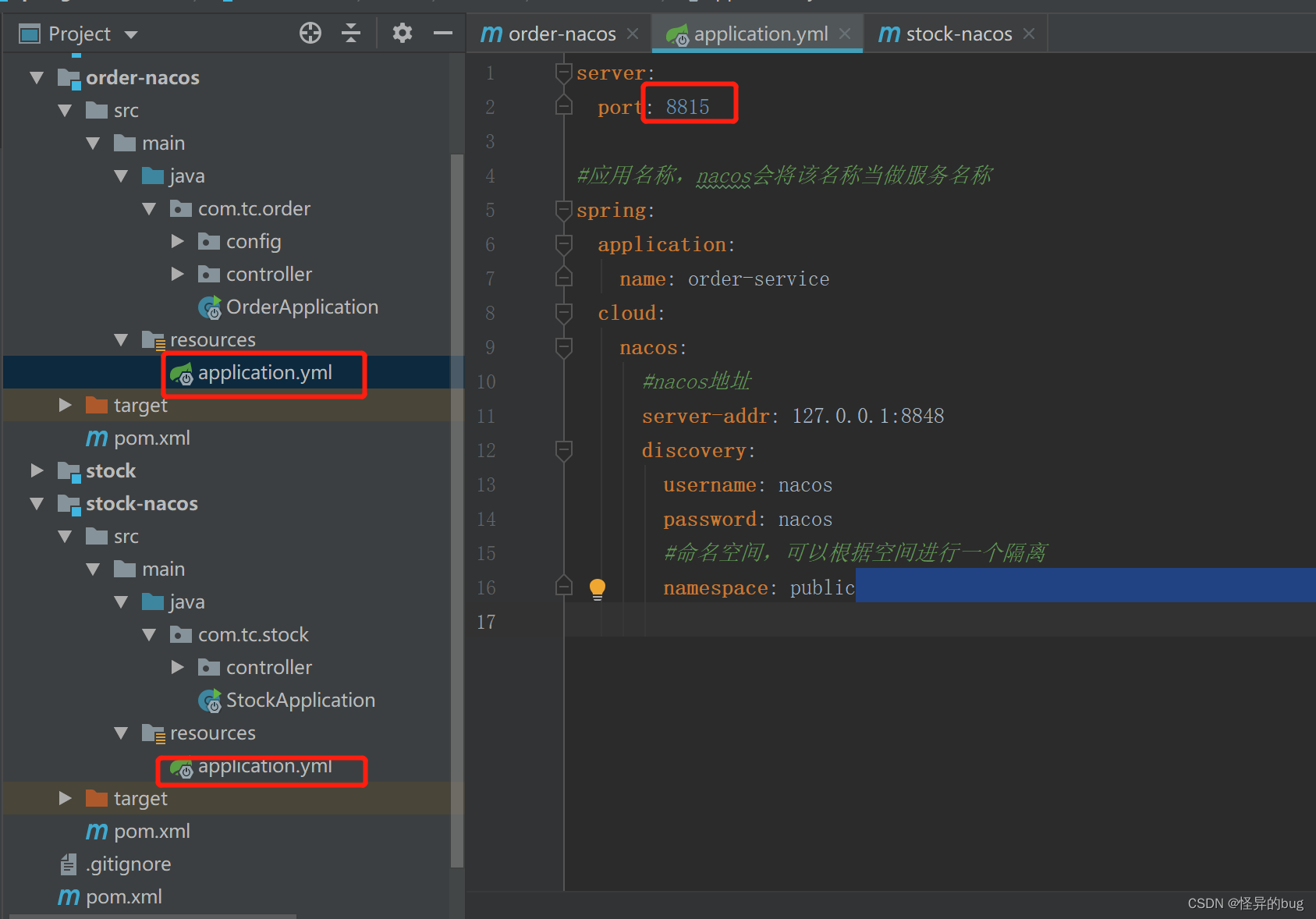Click server-addr value 127.0.0.1:8848
Viewport: 1316px width, 919px height.
click(868, 416)
